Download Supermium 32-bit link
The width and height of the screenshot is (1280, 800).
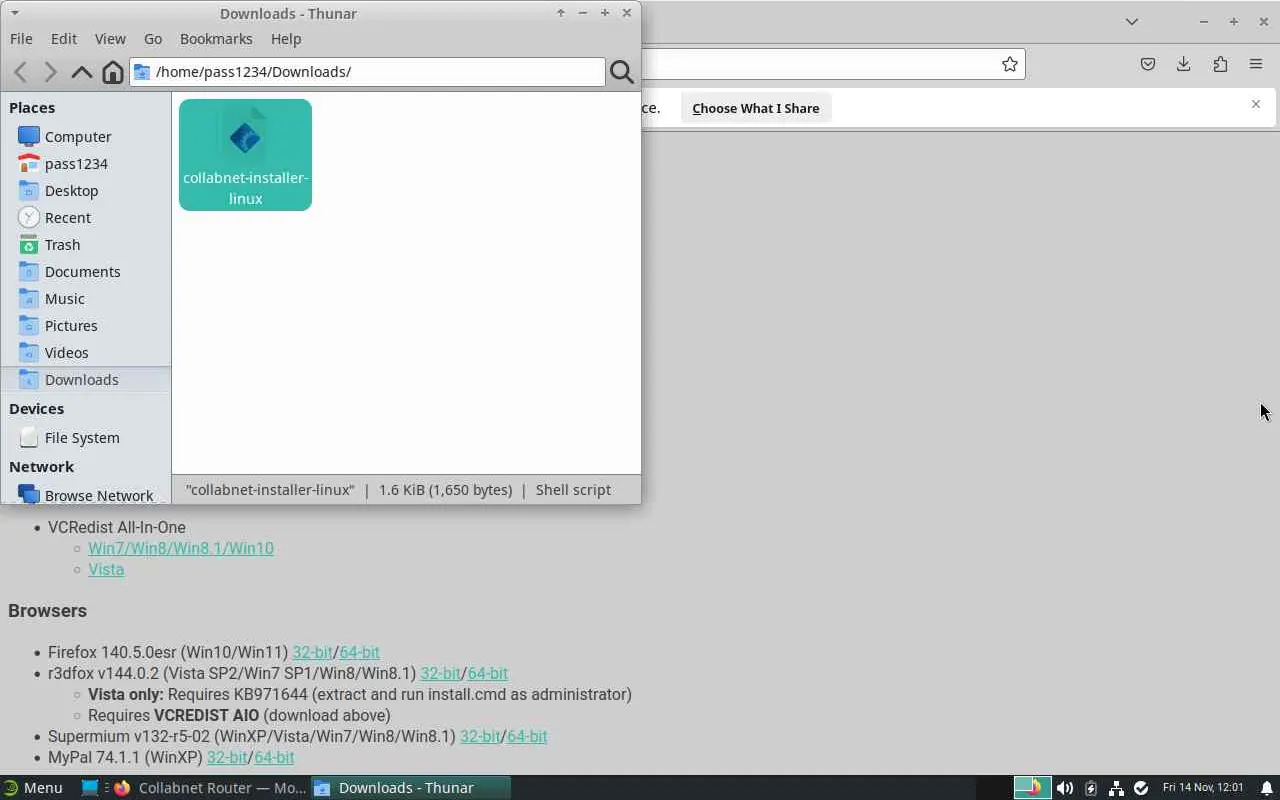(480, 736)
